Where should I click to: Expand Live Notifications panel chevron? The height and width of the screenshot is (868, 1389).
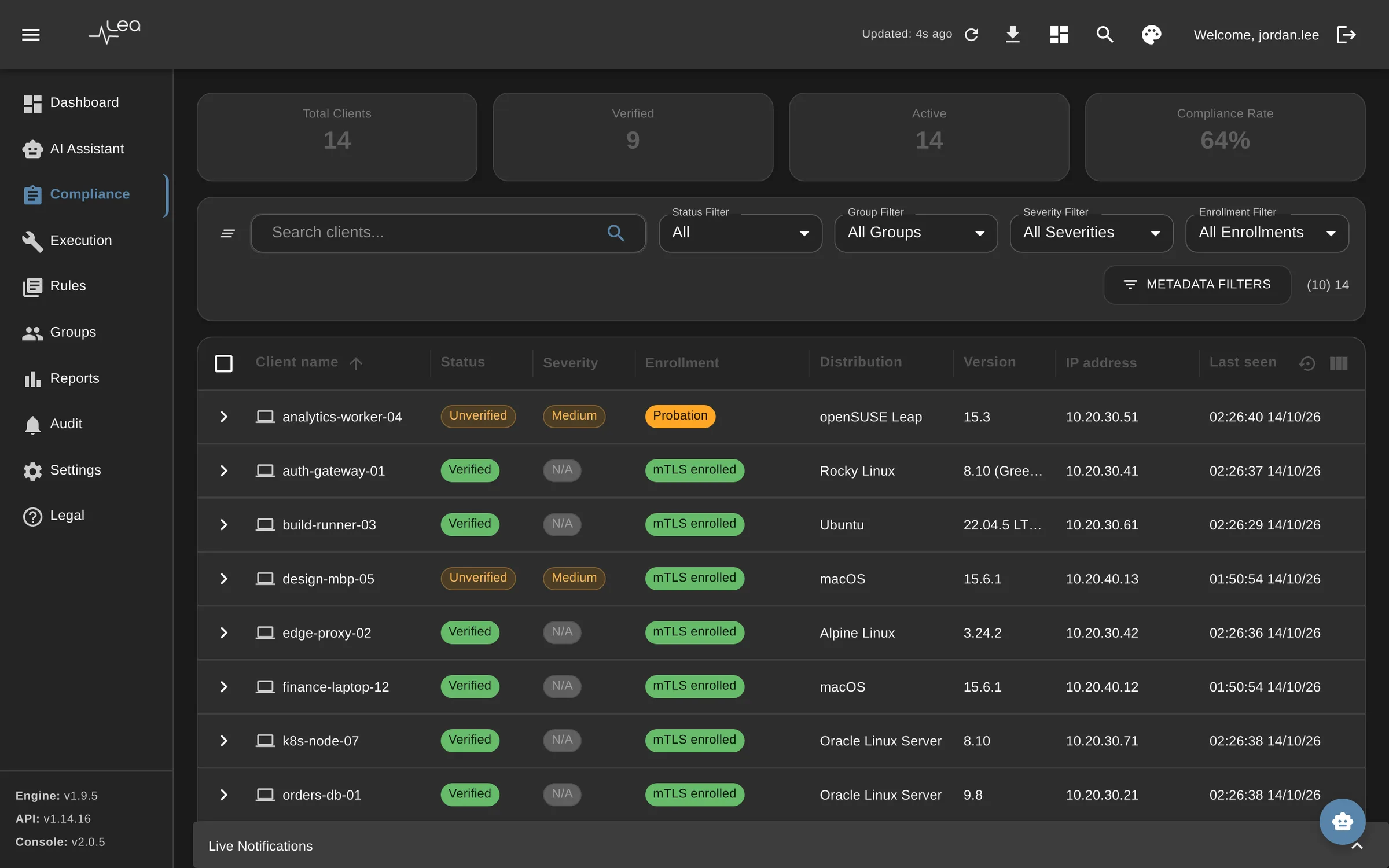1357,846
